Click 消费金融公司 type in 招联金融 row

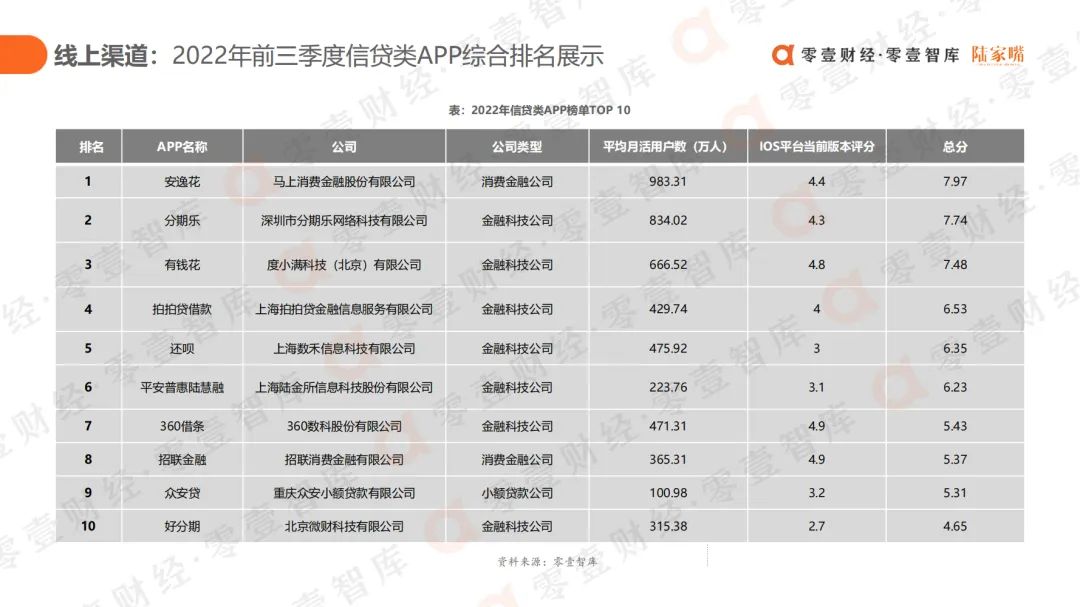pyautogui.click(x=517, y=460)
